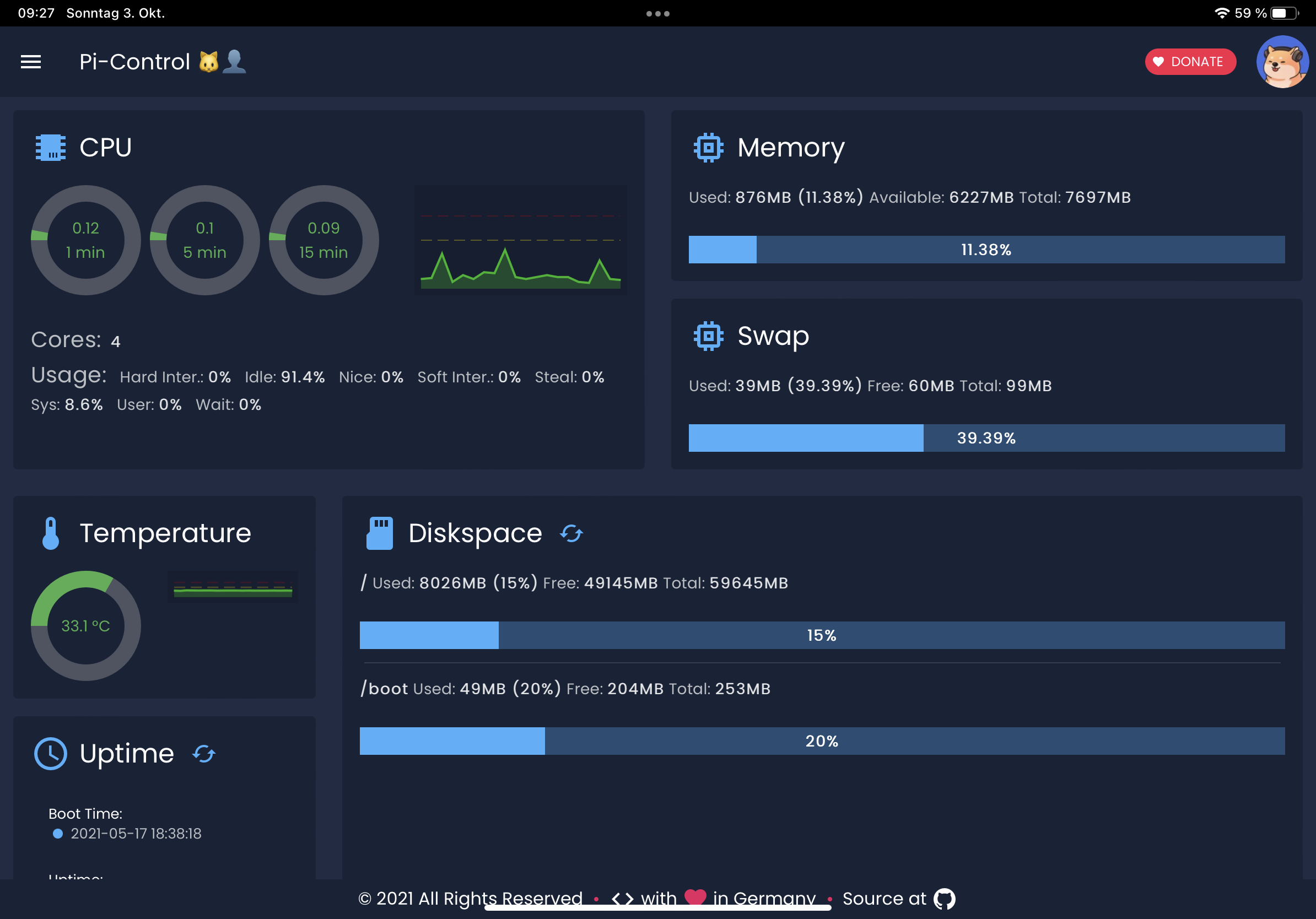Click the Memory chip icon
Image resolution: width=1316 pixels, height=919 pixels.
pos(709,148)
